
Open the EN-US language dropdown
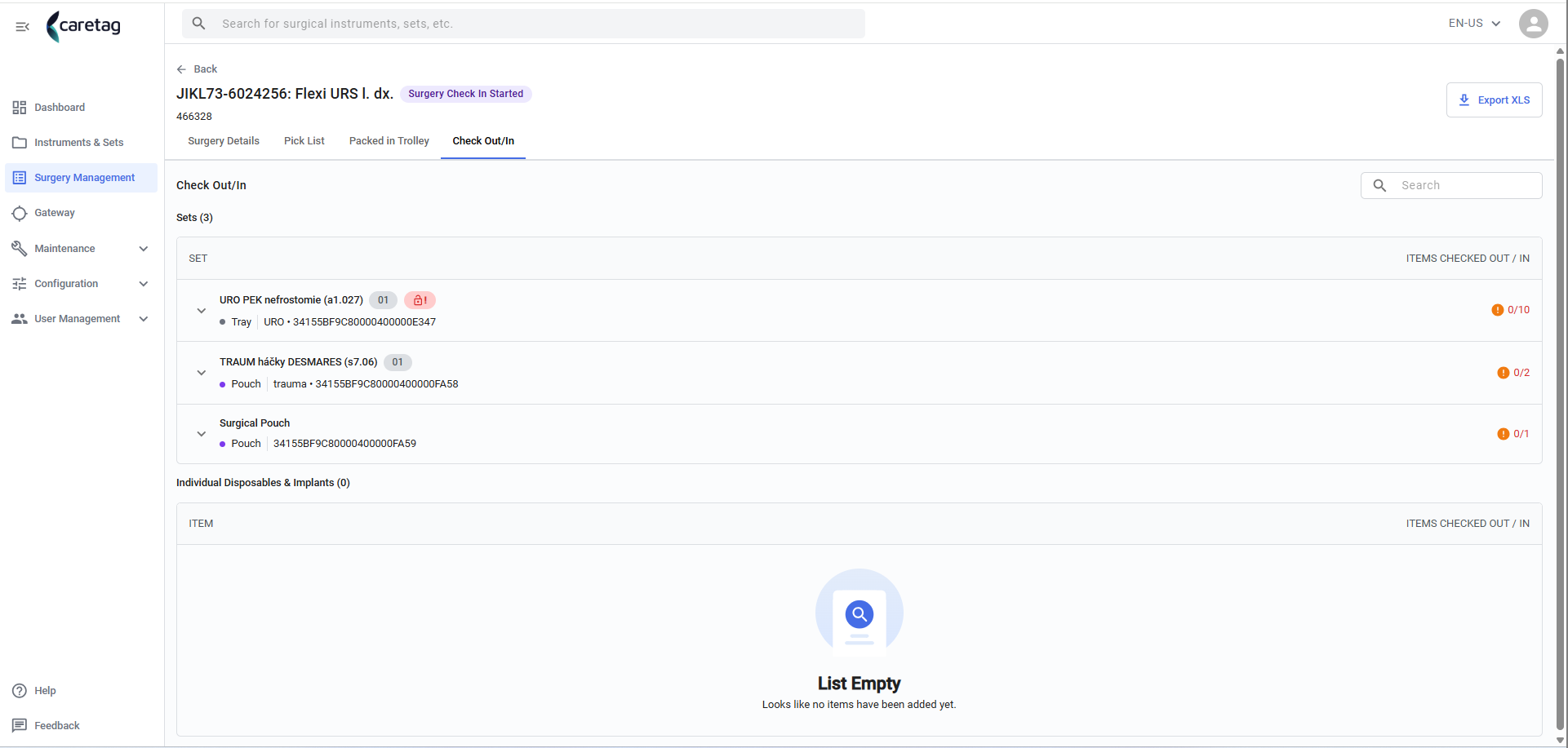click(1474, 24)
